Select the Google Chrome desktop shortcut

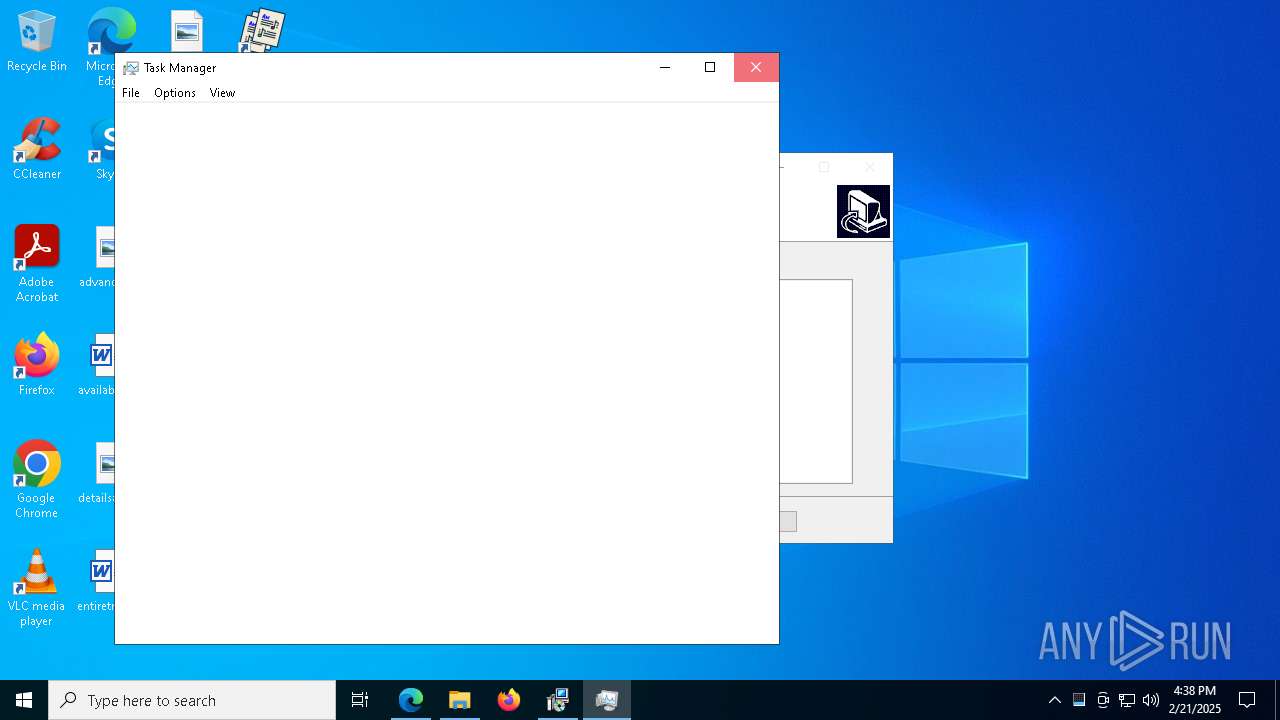point(37,480)
